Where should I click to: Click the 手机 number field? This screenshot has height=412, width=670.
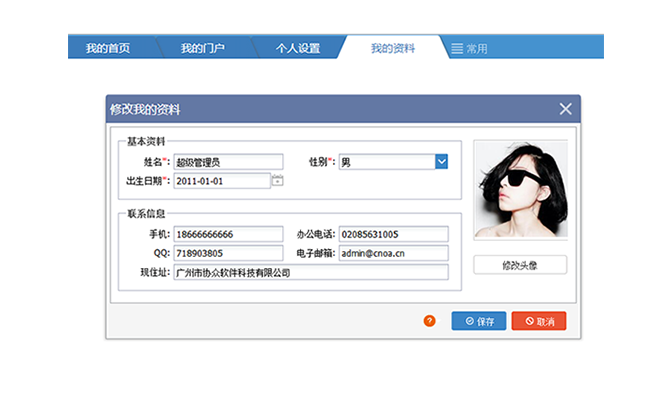click(x=228, y=235)
